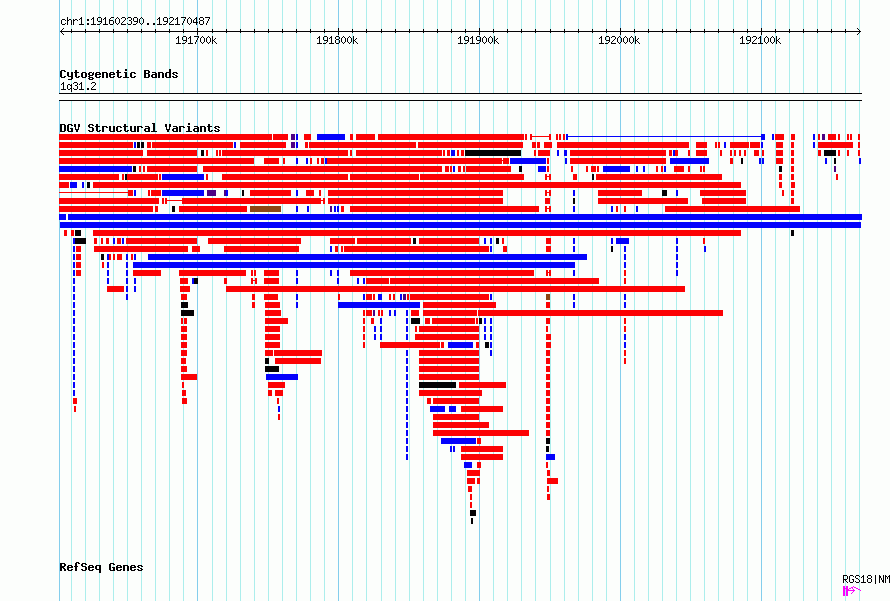Image resolution: width=890 pixels, height=601 pixels.
Task: Click the 191800k ruler tick label
Action: [x=337, y=40]
